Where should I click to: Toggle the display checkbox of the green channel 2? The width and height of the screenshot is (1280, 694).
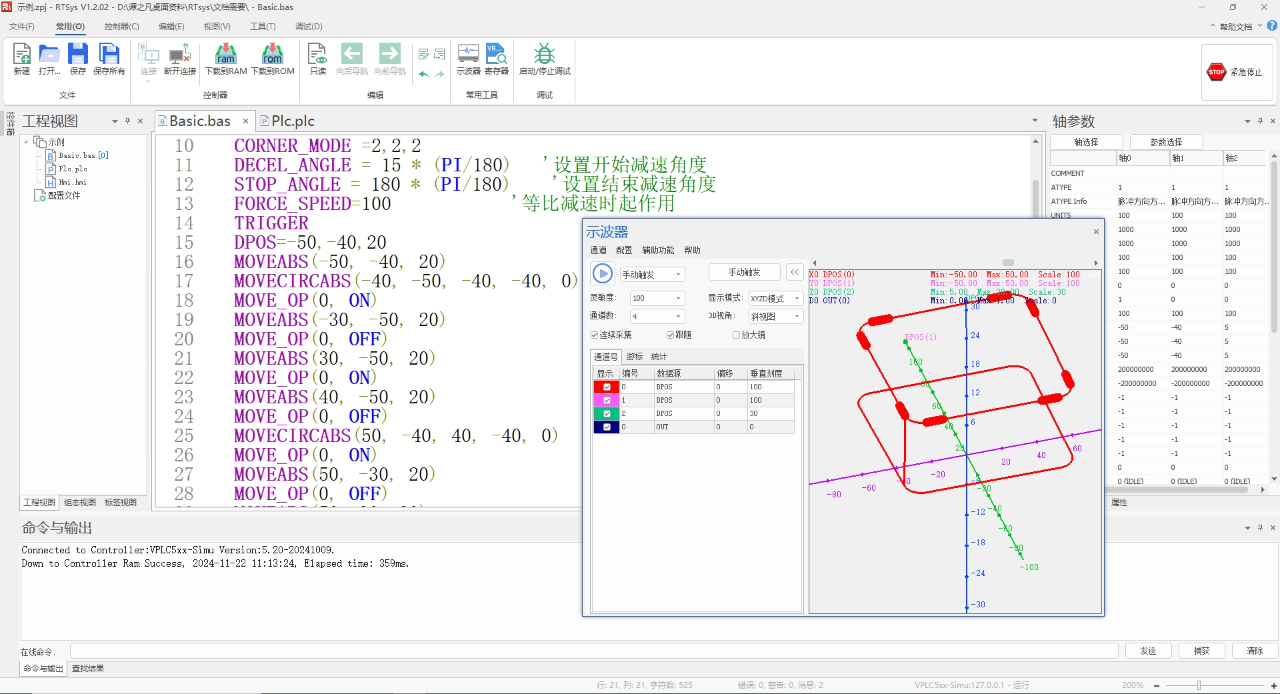[607, 413]
